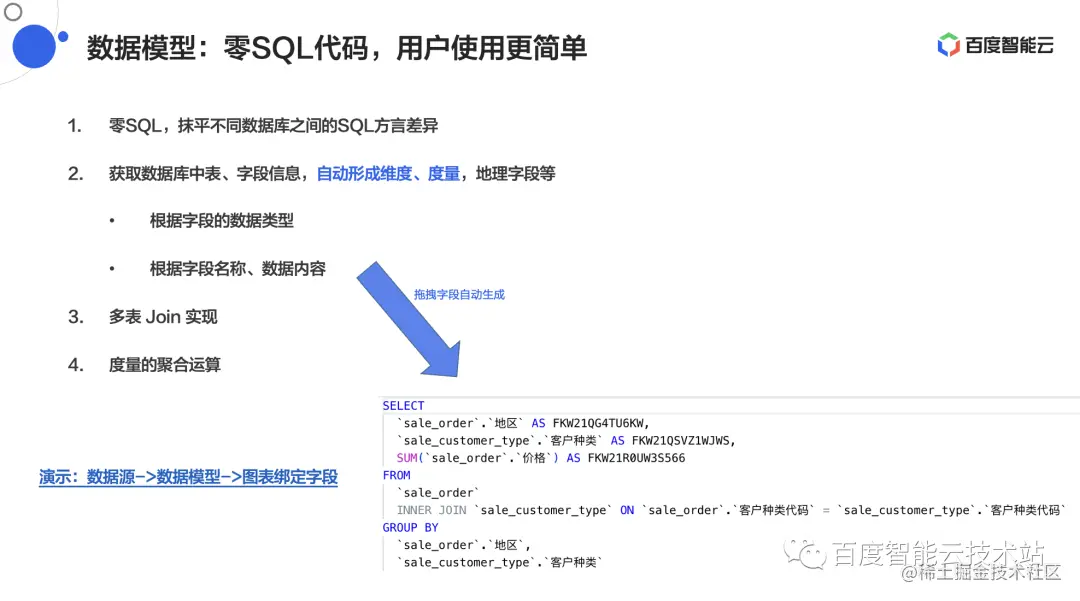
Task: Click the 百度智能云 logo icon
Action: 948,45
